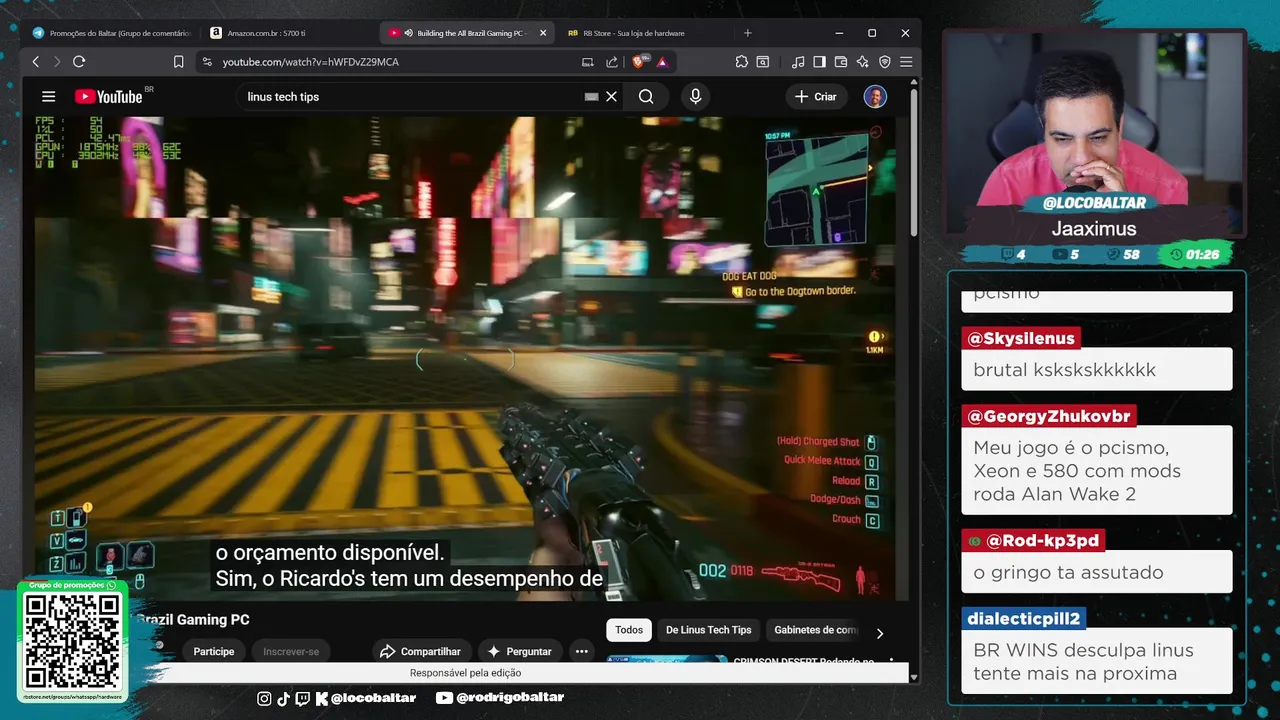This screenshot has height=720, width=1280.
Task: Mute the audio icon on the YouTube tab
Action: pos(408,33)
